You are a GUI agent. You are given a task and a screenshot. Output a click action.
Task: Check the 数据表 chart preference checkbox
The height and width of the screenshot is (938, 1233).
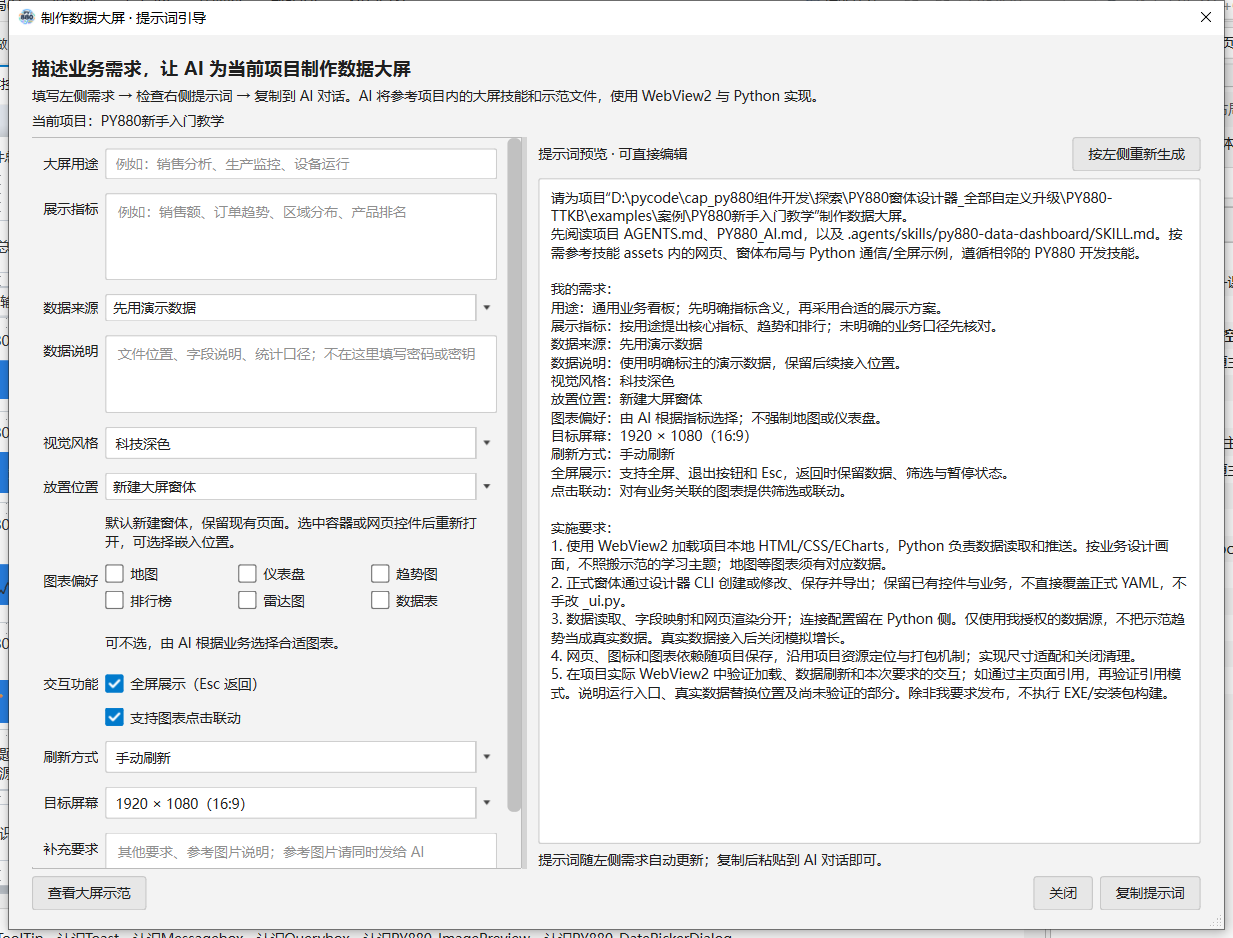[380, 600]
